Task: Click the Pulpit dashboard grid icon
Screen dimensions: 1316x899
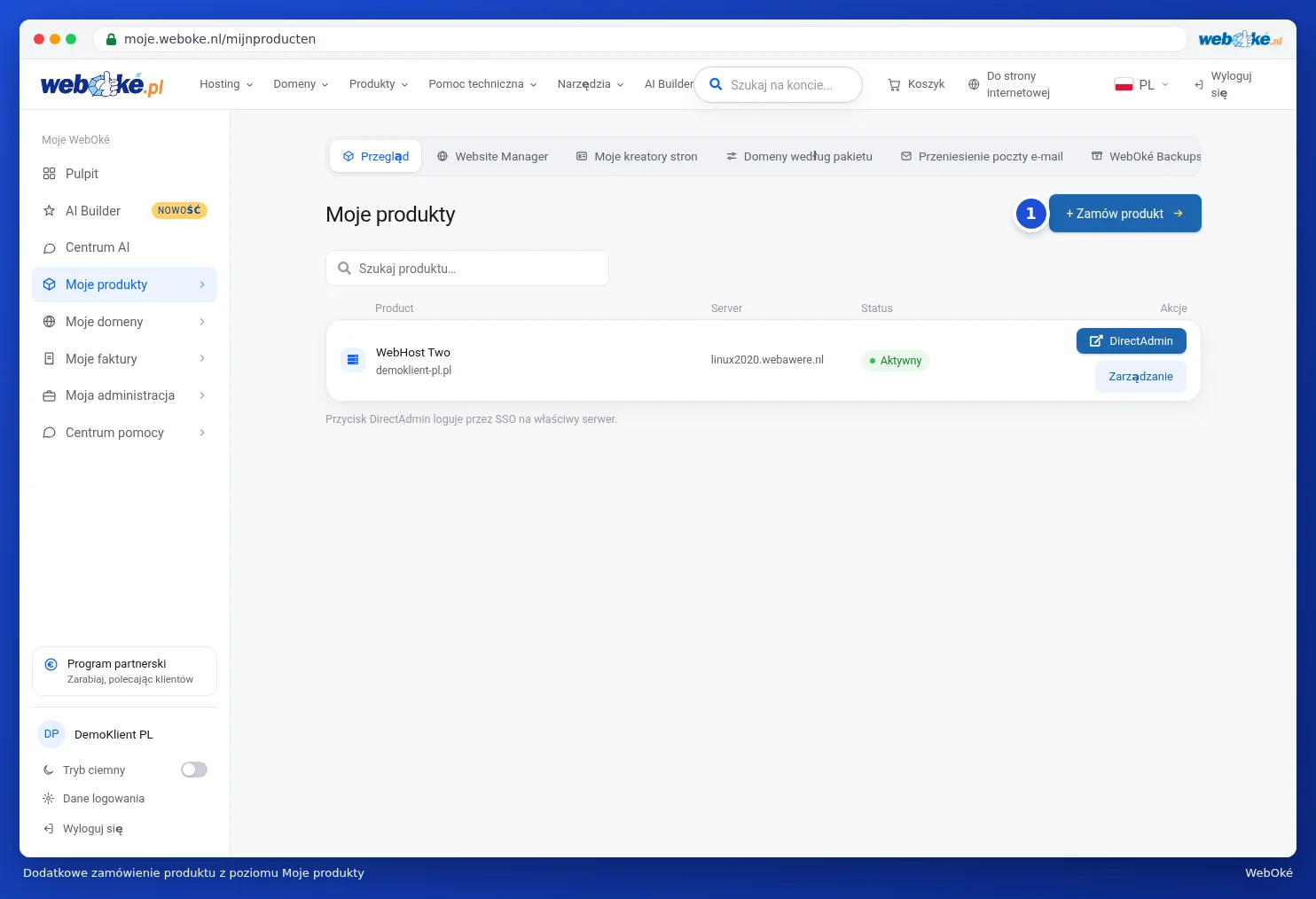Action: click(x=49, y=174)
